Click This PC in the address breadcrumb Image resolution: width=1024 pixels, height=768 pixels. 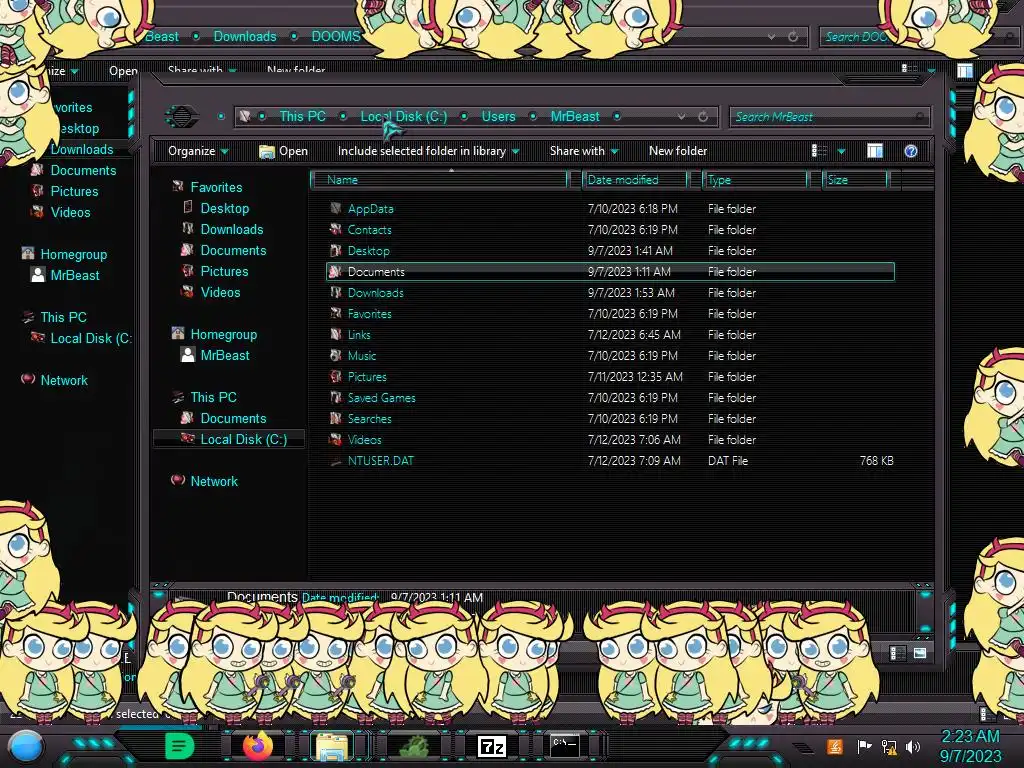tap(302, 116)
